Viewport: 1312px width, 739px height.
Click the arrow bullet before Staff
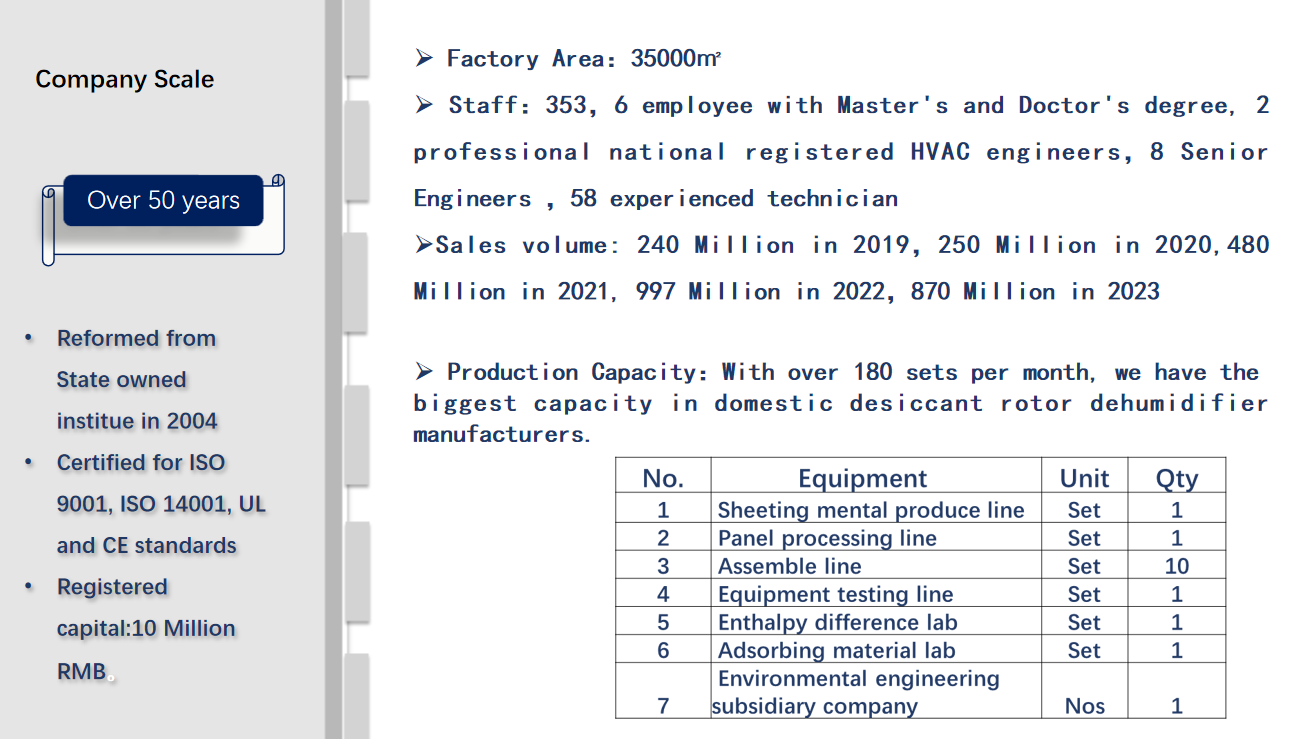pyautogui.click(x=424, y=105)
